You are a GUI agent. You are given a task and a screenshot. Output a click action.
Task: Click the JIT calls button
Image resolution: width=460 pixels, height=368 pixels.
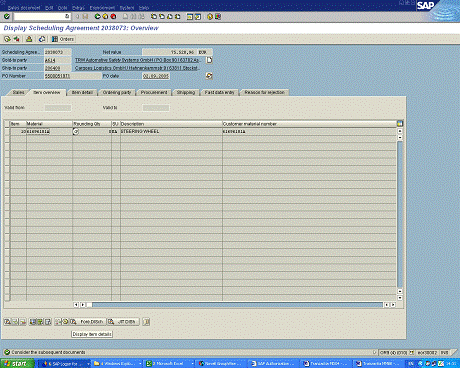[123, 322]
